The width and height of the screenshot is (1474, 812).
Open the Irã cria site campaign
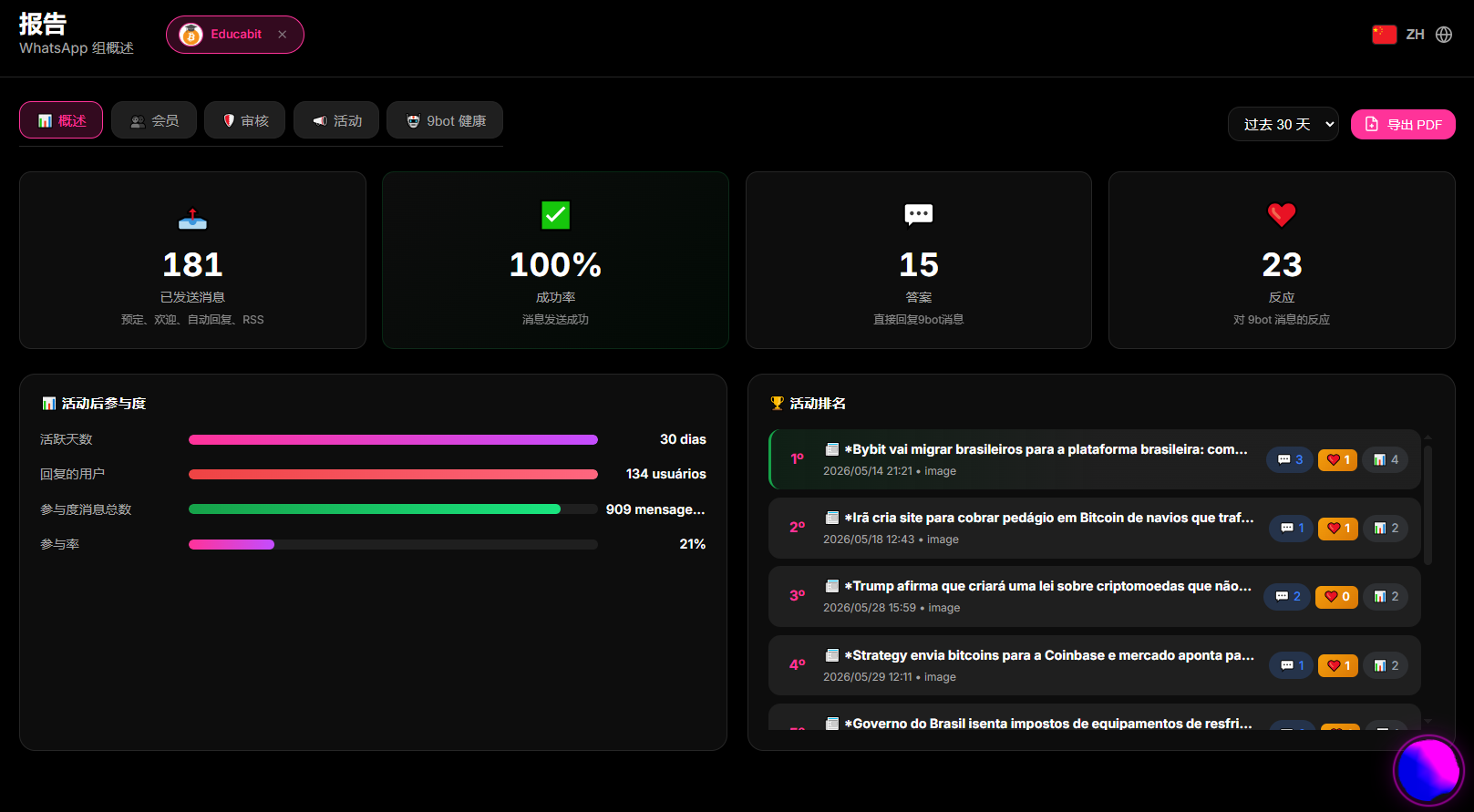[x=1094, y=528]
